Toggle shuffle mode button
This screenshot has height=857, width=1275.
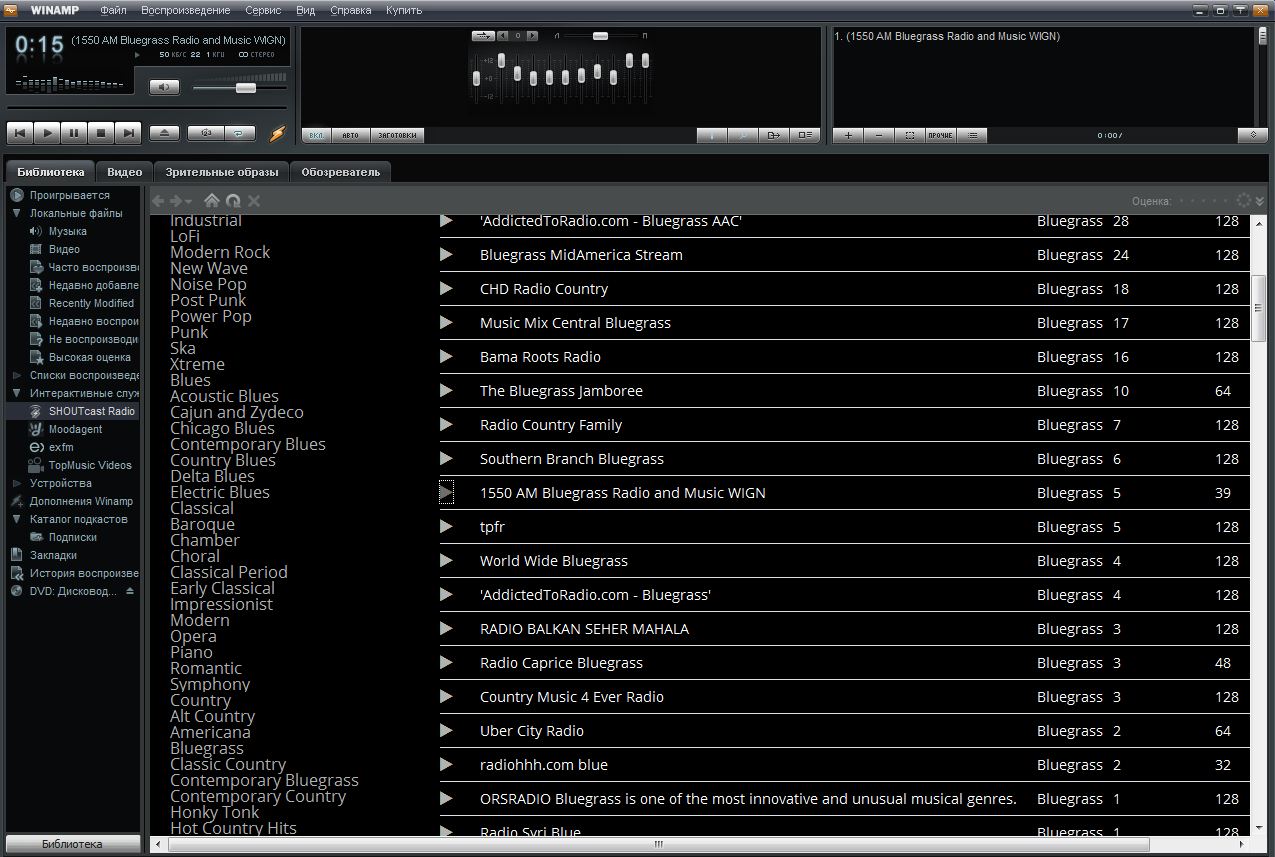pyautogui.click(x=206, y=132)
